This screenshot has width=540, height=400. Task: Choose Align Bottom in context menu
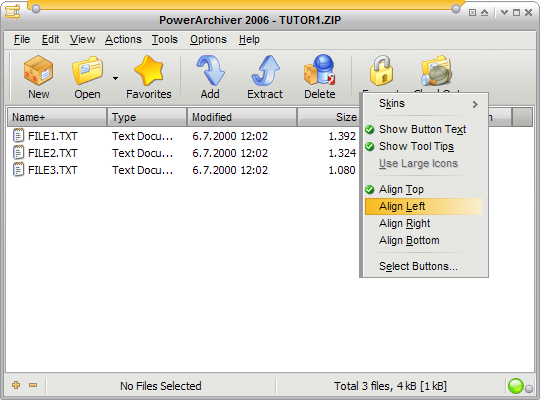423,240
